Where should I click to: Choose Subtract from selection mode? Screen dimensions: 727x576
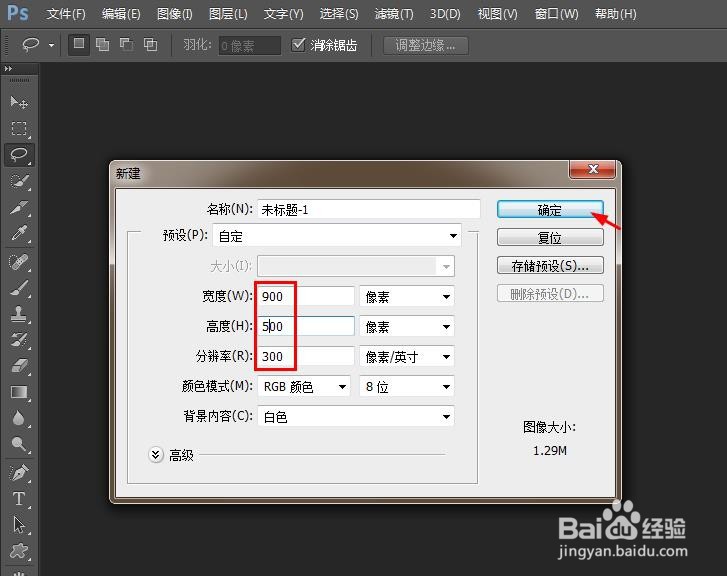tap(127, 45)
